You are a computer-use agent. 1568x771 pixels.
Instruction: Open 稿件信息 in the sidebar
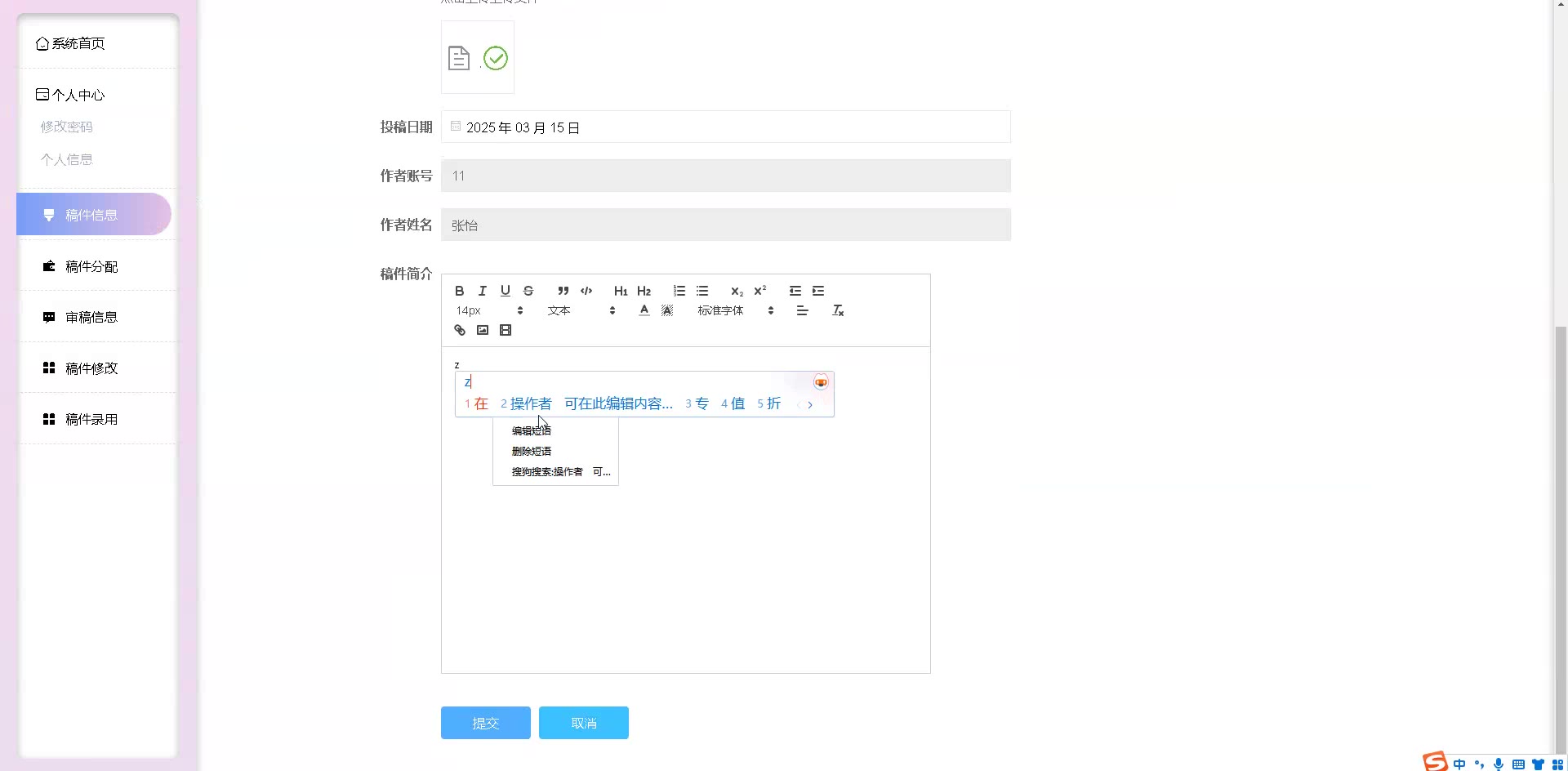point(94,215)
